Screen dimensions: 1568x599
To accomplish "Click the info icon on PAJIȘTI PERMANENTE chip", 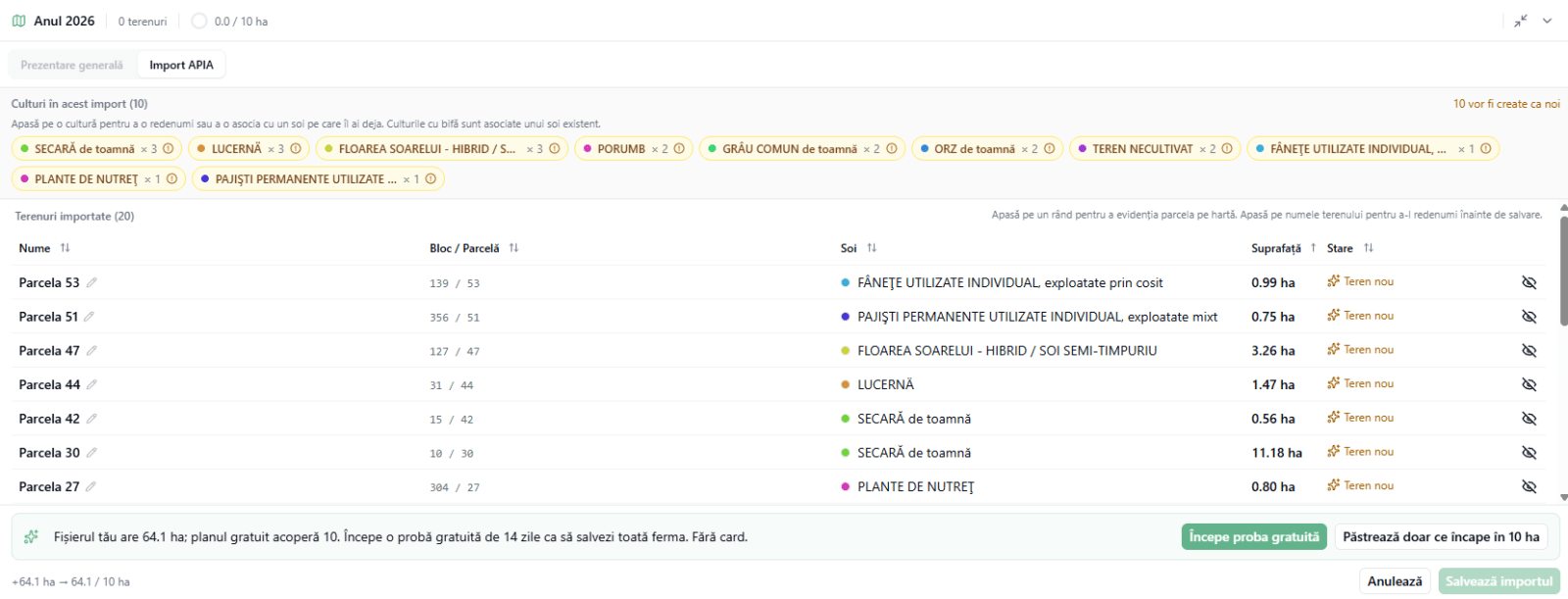I will 430,179.
